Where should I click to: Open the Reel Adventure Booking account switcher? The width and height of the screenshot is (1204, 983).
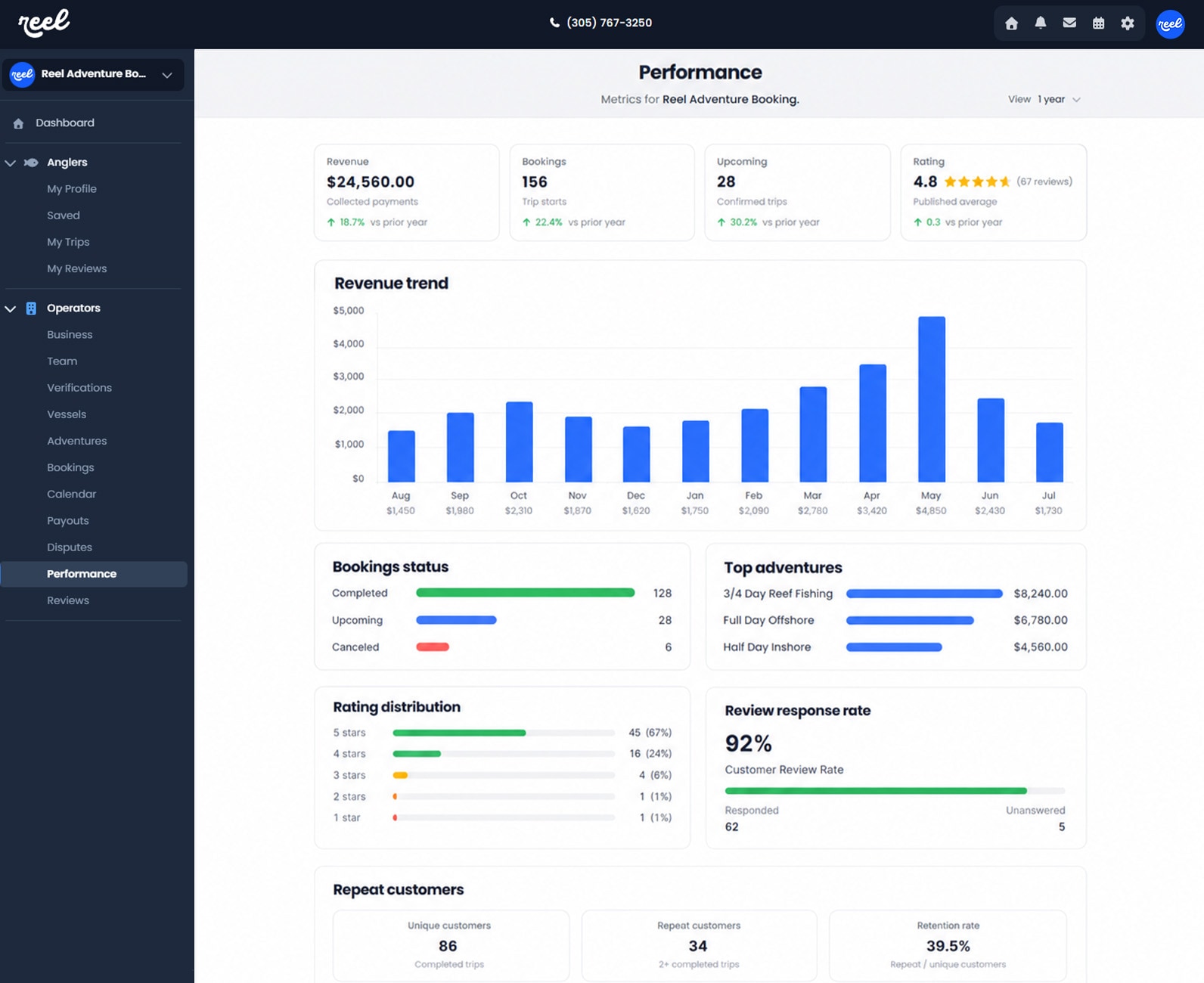pyautogui.click(x=93, y=74)
